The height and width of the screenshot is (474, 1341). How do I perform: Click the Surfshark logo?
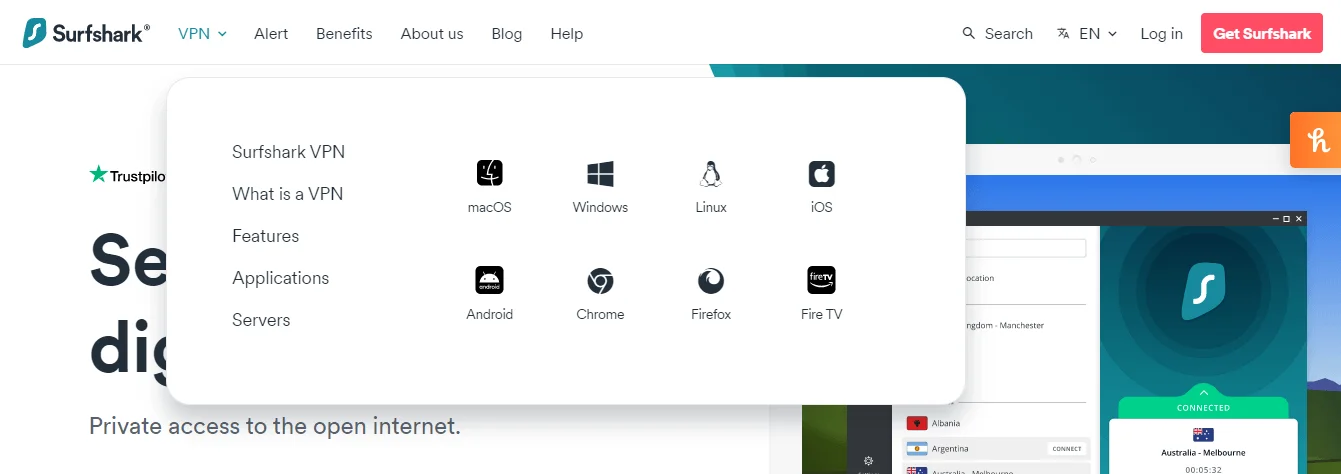[x=86, y=33]
